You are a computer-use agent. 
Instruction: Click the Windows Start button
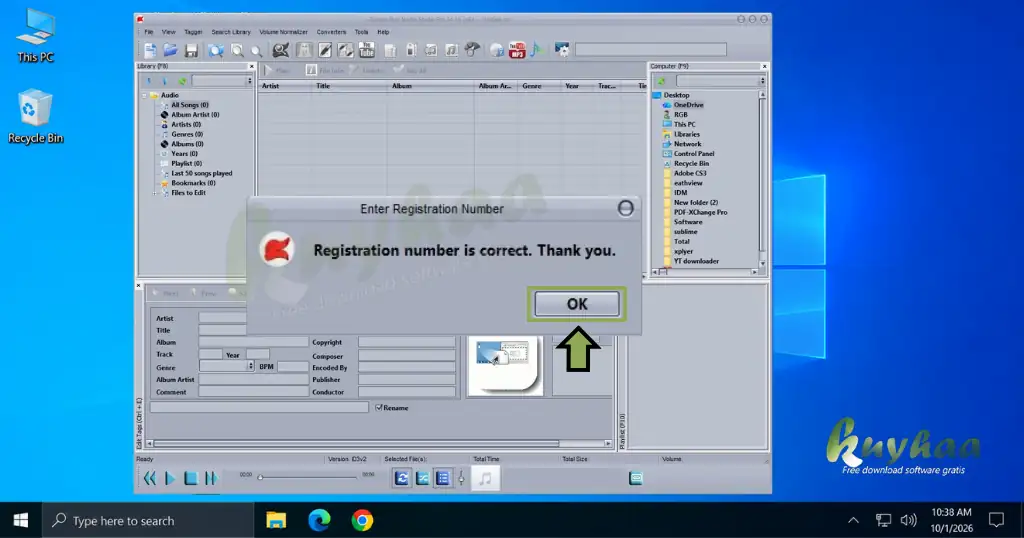point(21,520)
